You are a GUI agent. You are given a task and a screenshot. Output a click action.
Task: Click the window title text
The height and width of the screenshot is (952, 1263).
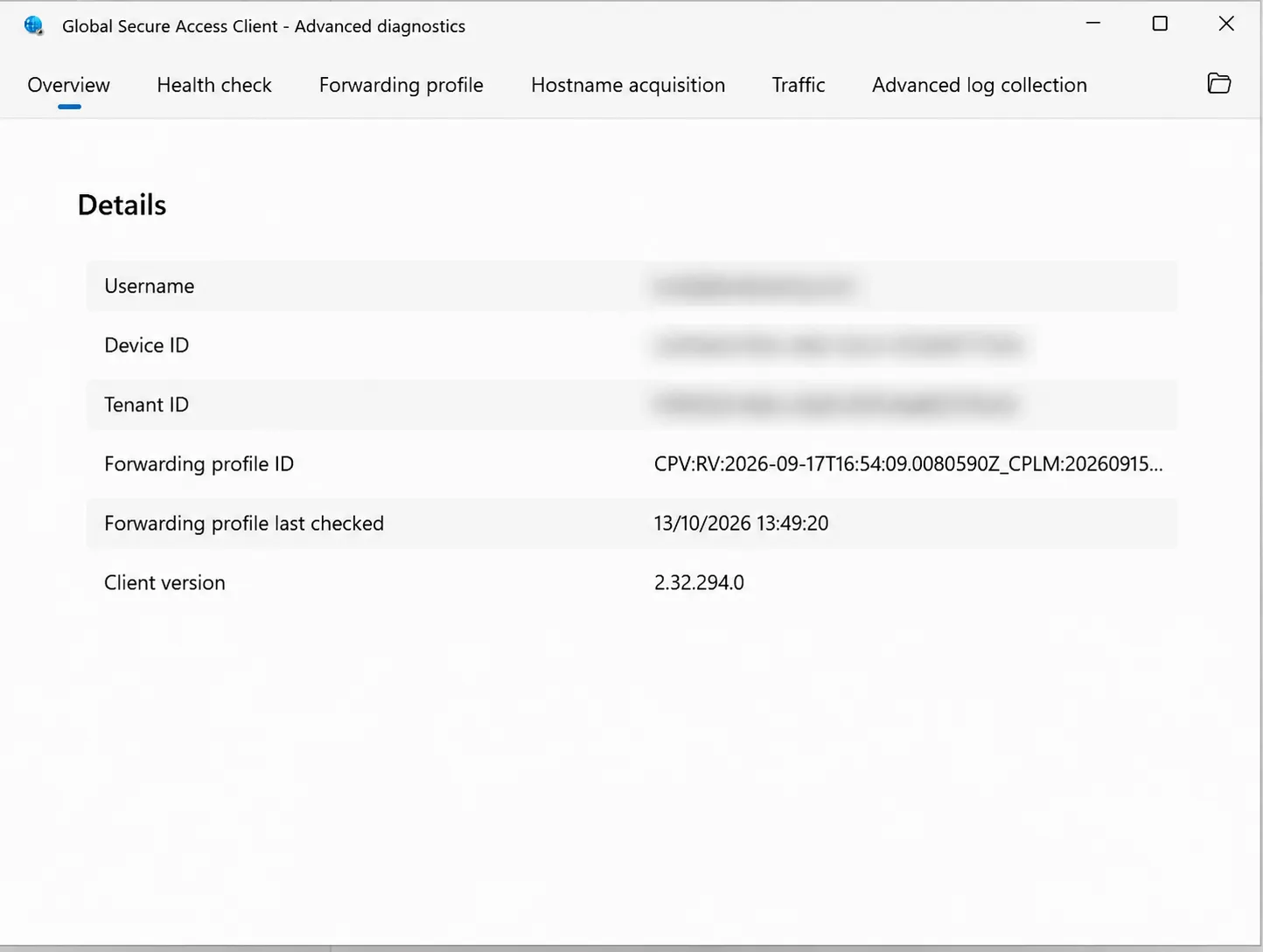pos(263,26)
